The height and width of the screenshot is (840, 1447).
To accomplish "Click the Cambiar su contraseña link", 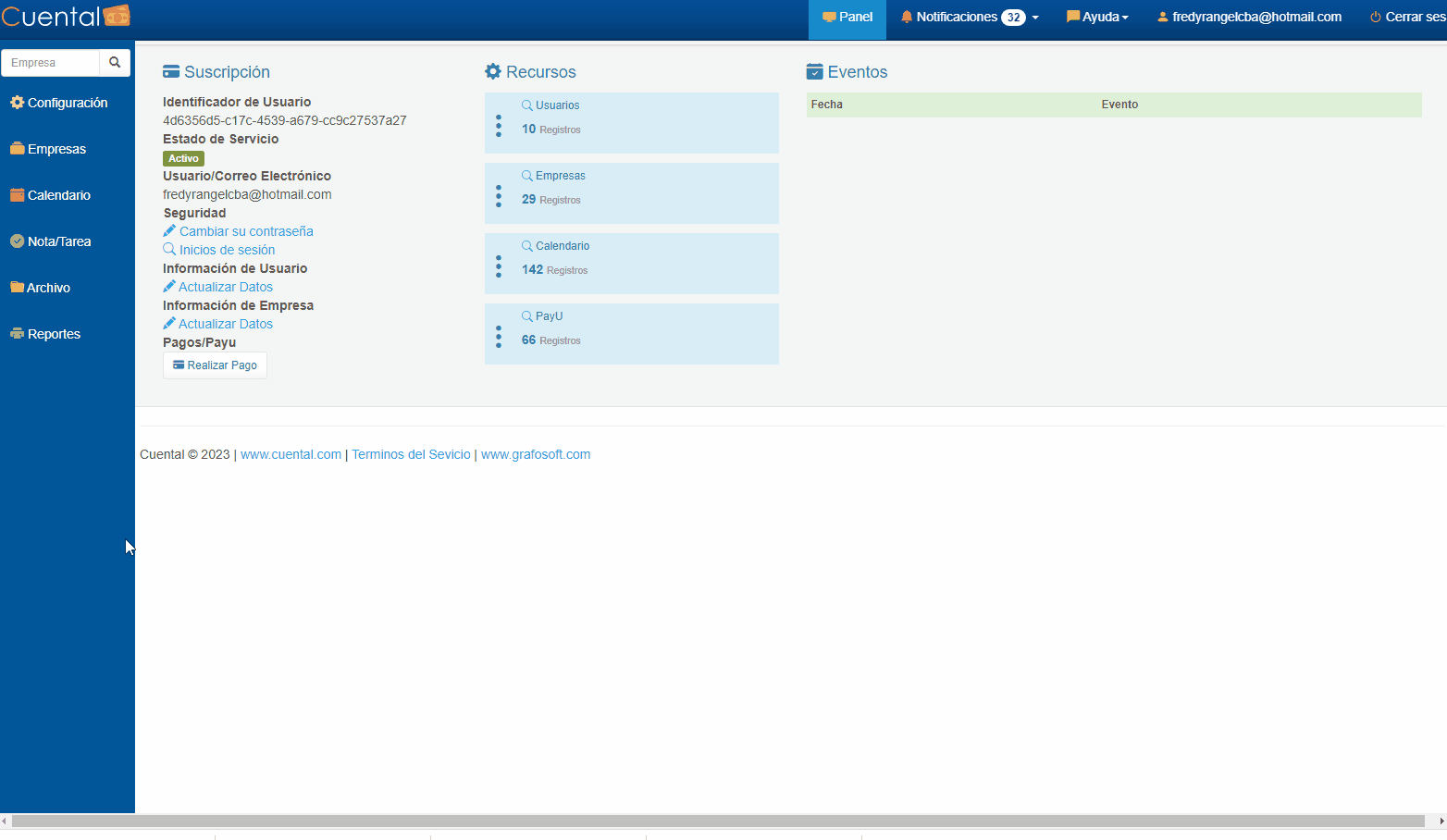I will (x=245, y=231).
